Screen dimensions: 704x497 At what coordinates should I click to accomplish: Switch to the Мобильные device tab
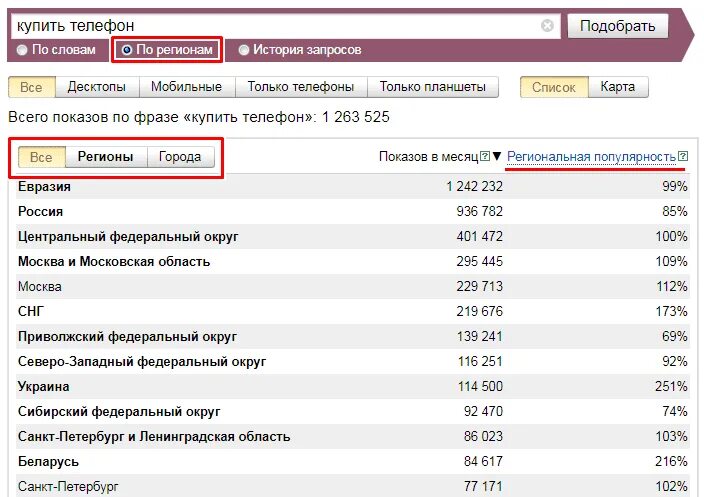coord(187,87)
